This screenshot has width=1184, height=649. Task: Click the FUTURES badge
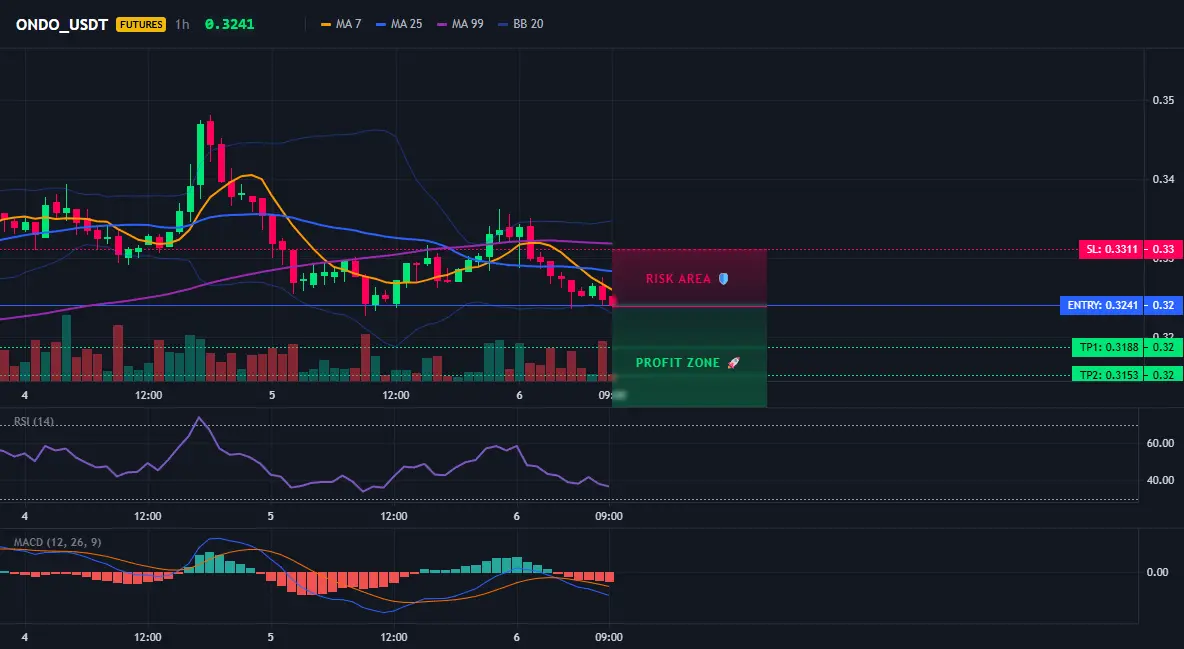(140, 24)
